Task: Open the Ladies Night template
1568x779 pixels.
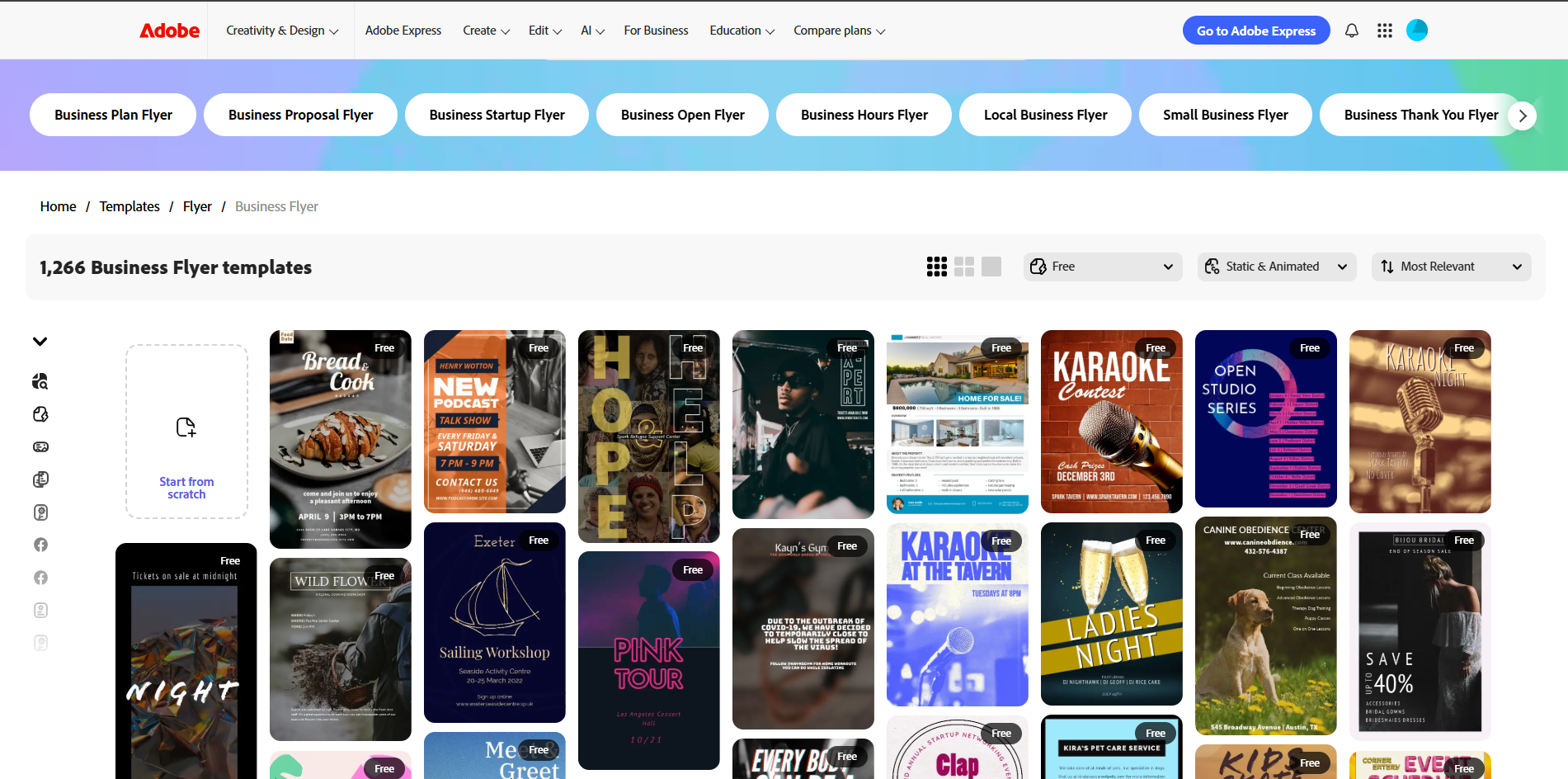Action: 1111,614
